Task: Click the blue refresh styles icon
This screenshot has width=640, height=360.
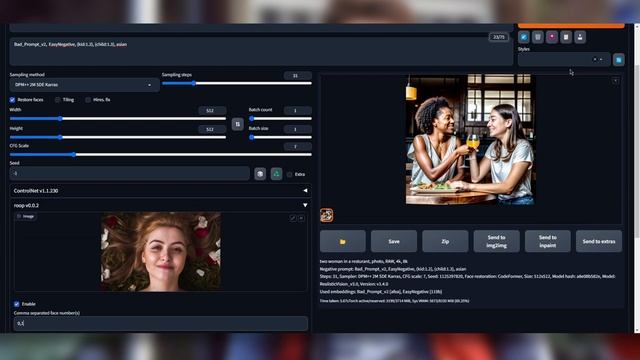Action: coord(618,60)
